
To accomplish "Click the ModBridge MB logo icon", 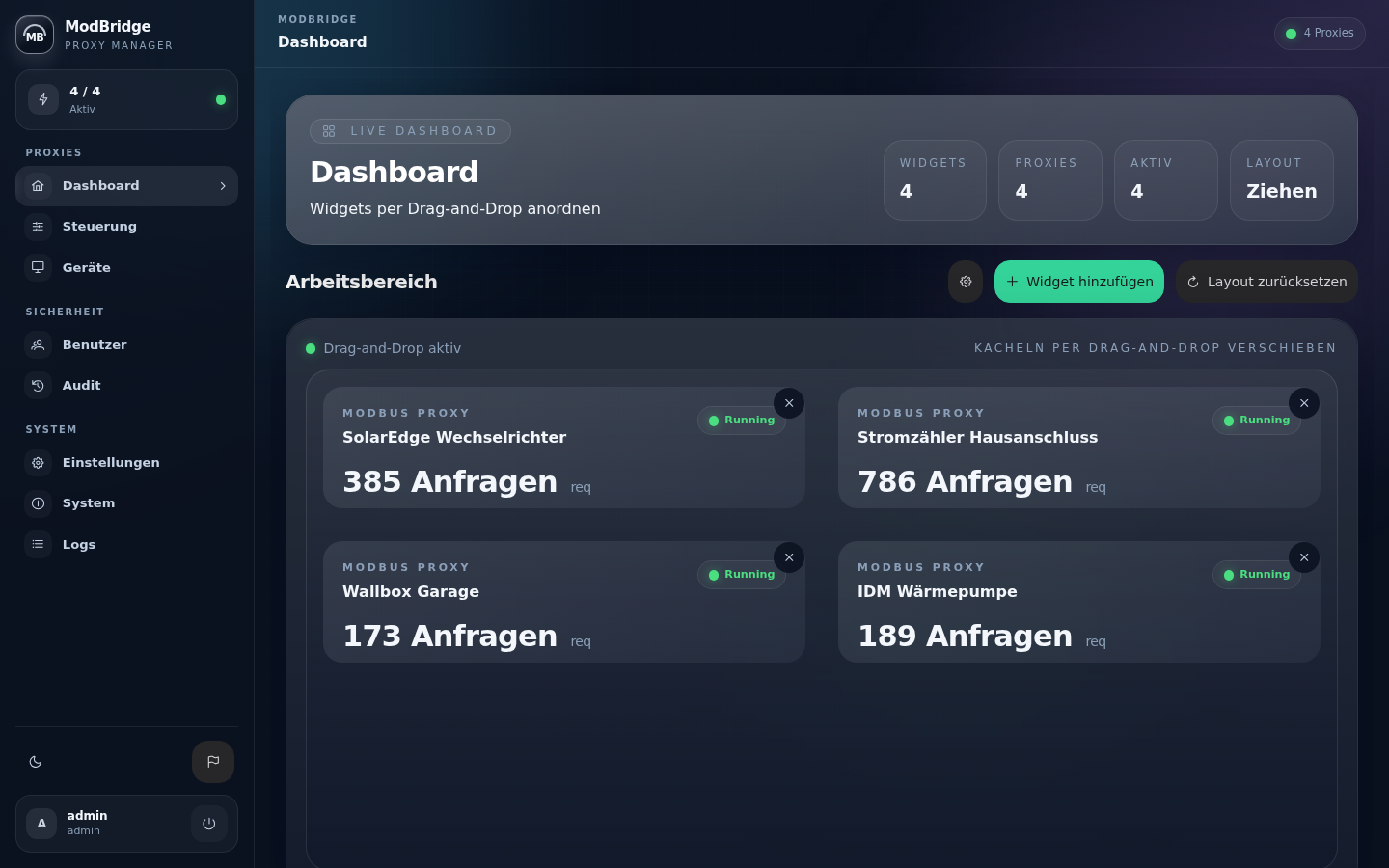I will pyautogui.click(x=35, y=35).
